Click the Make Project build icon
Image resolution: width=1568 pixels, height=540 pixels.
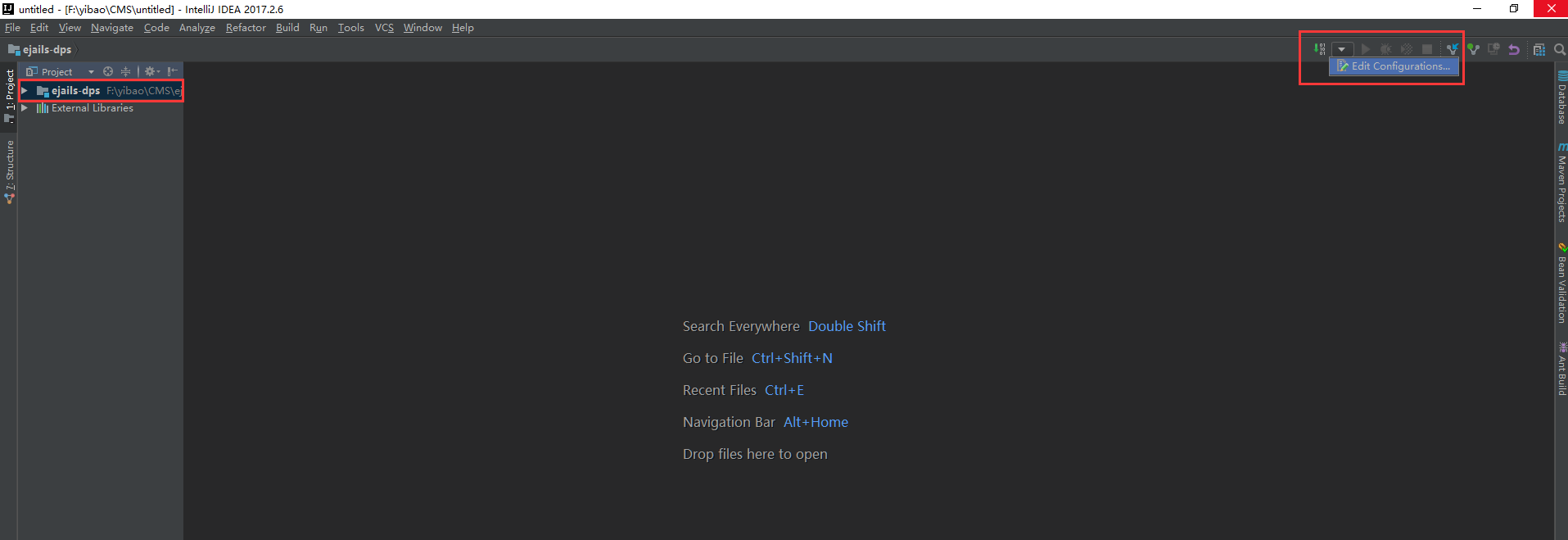pos(1319,49)
